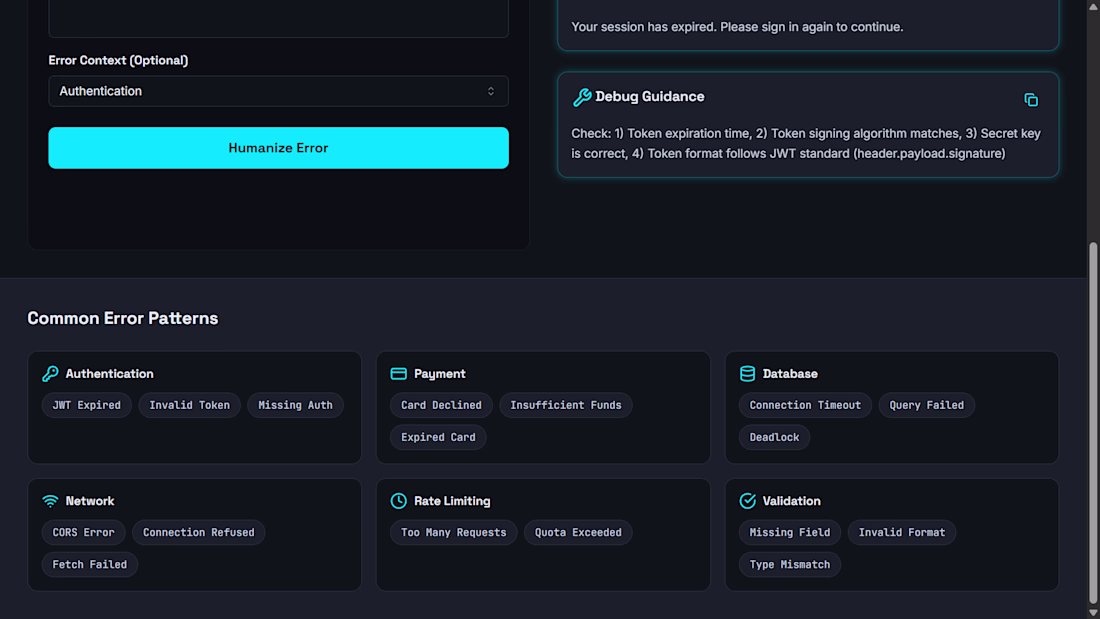Pick the Deadlock error pattern
Viewport: 1100px width, 619px height.
(x=774, y=437)
